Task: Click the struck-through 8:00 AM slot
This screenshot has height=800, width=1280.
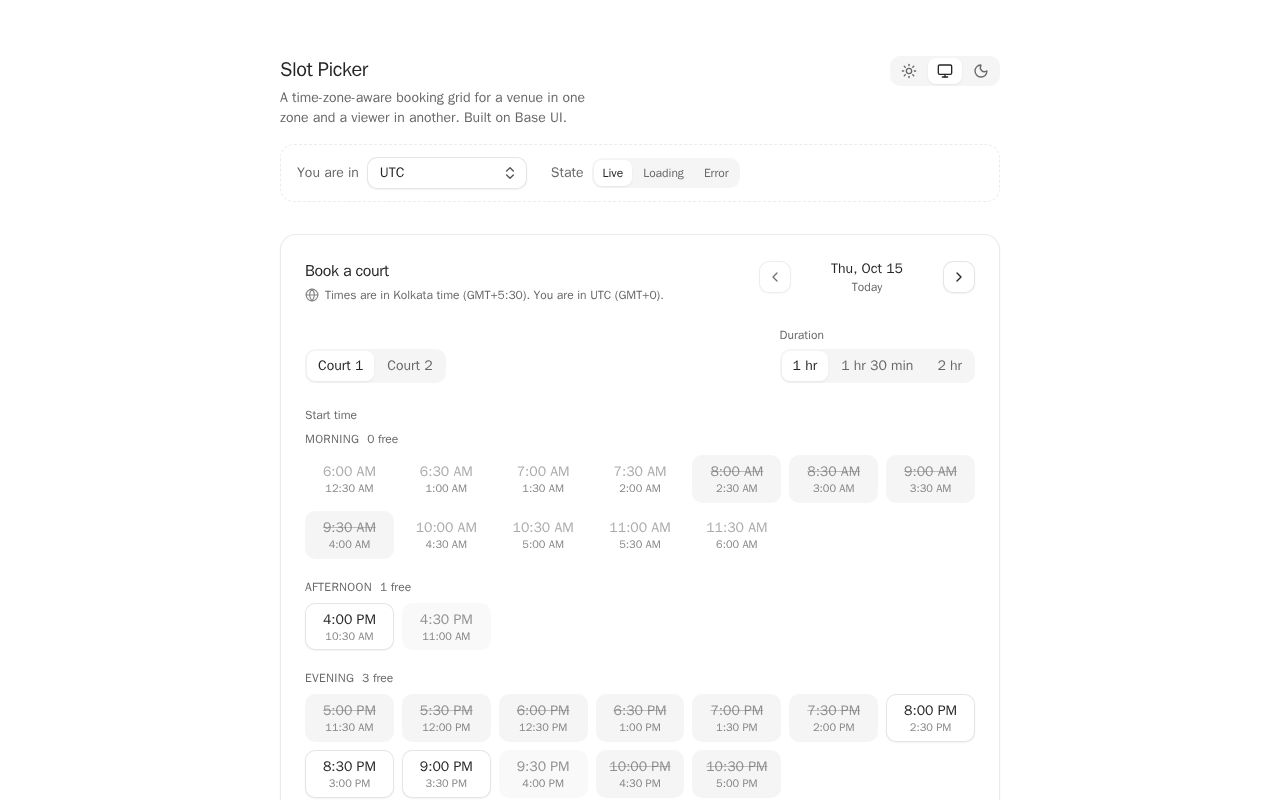Action: [737, 479]
